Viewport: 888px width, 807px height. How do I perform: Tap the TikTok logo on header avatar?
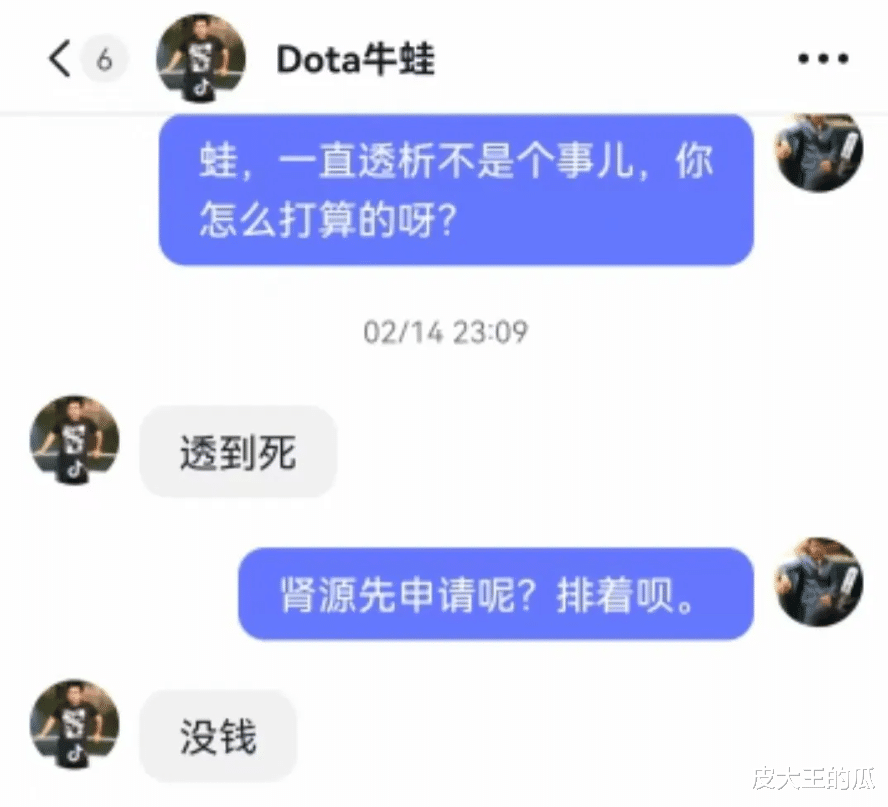203,88
